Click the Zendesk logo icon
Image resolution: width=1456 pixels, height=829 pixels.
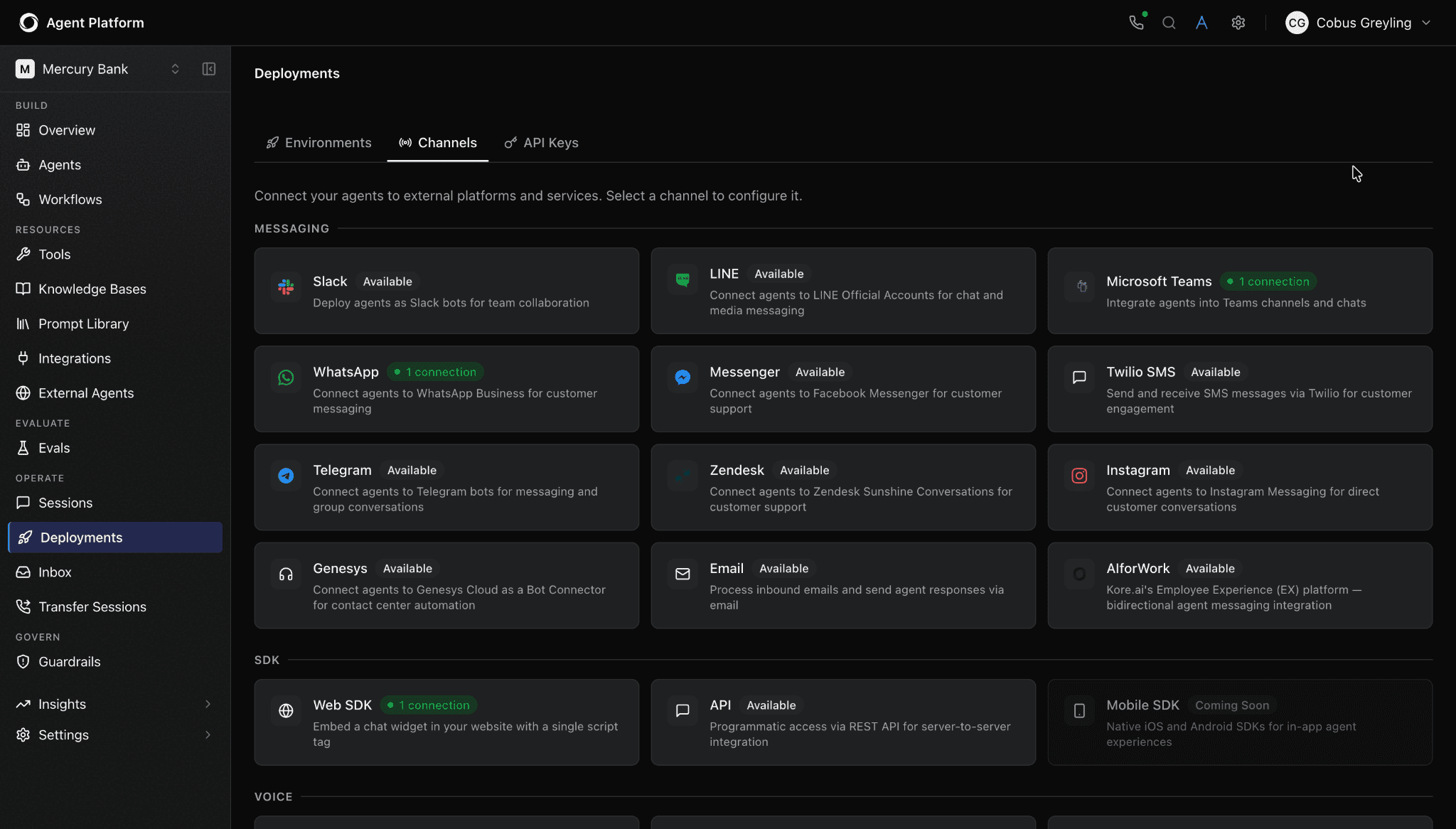[682, 476]
